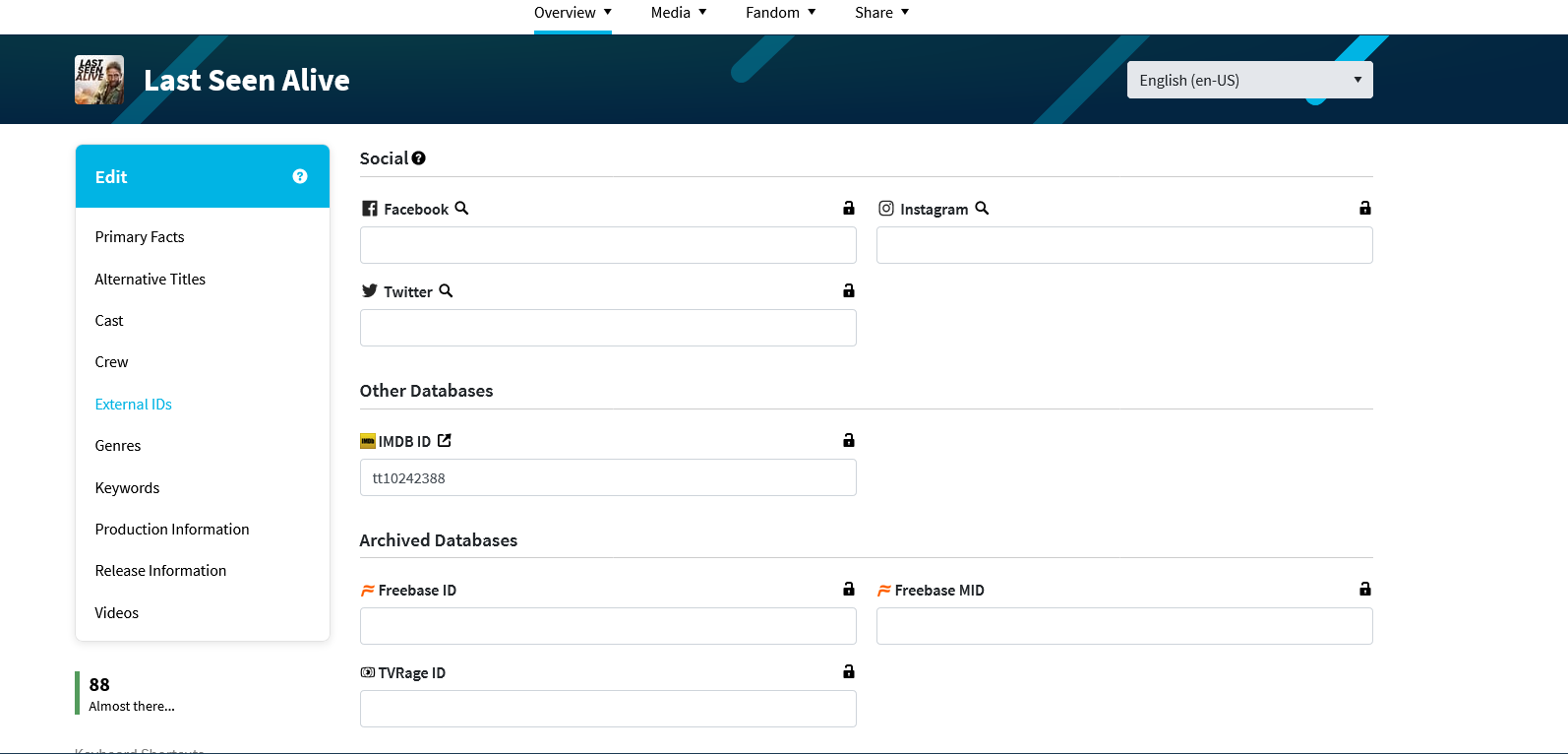Click the Instagram search magnifier icon
This screenshot has width=1568, height=754.
click(x=982, y=209)
